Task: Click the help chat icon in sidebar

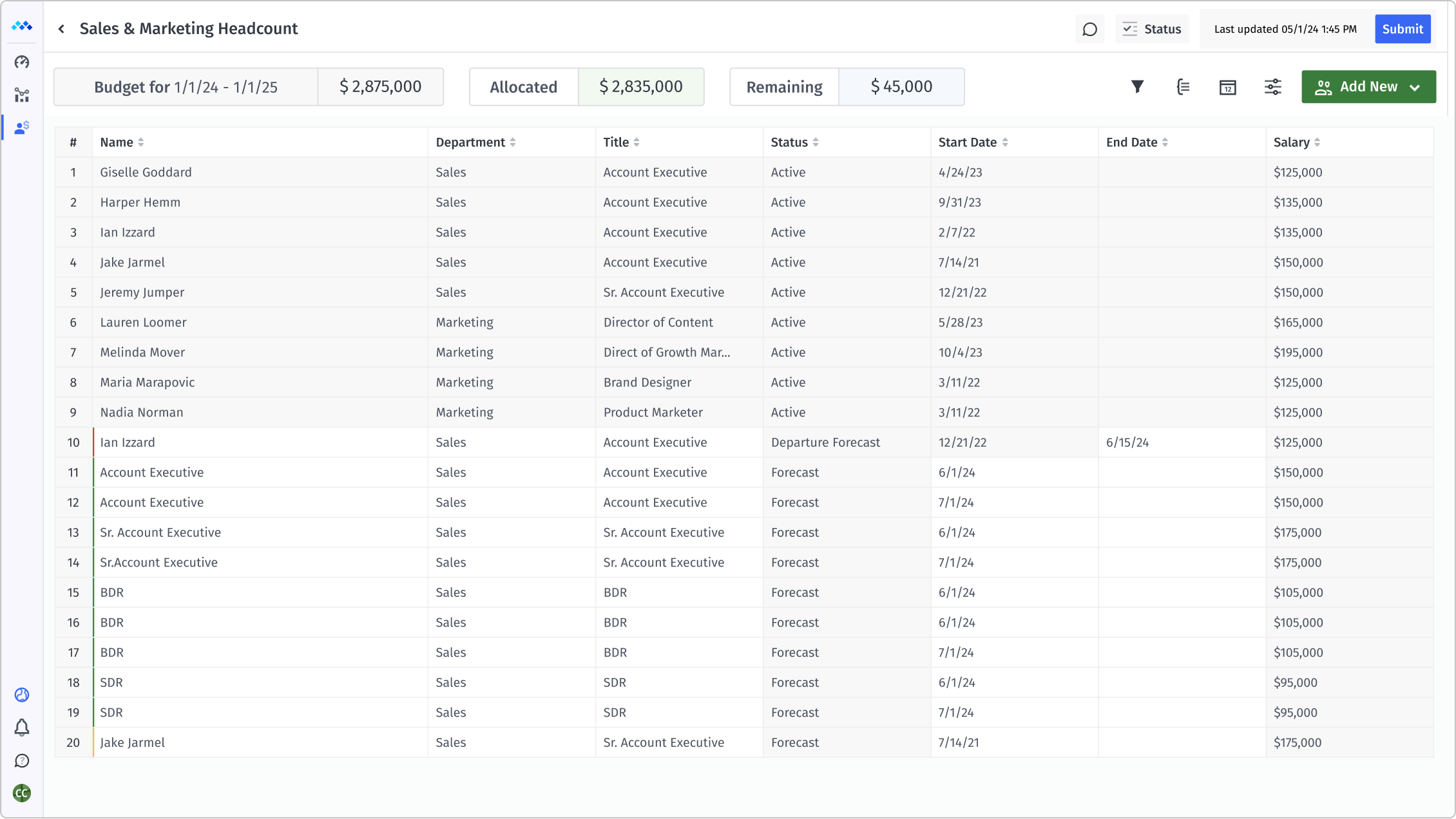Action: coord(22,761)
